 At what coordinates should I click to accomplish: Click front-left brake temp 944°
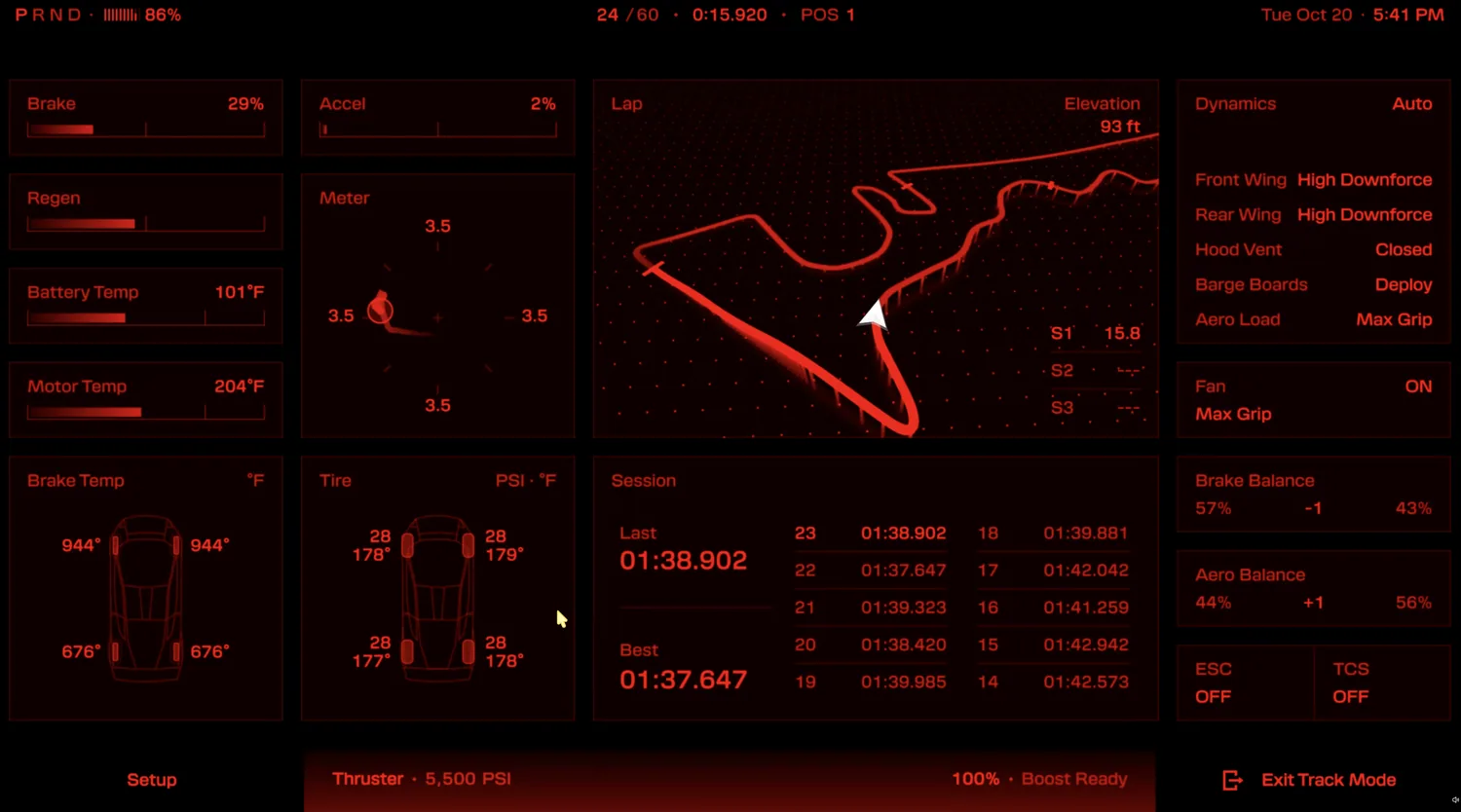tap(82, 545)
